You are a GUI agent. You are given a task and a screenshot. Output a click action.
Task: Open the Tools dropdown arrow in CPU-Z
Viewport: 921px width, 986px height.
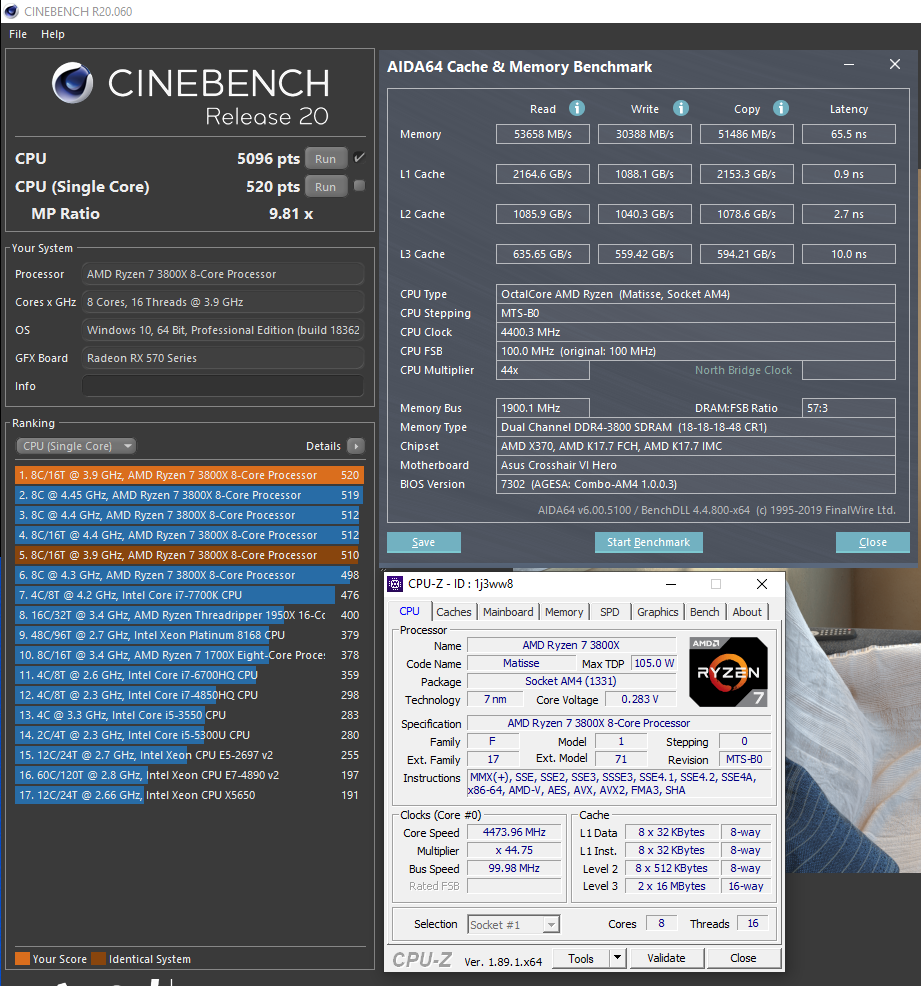click(x=617, y=958)
